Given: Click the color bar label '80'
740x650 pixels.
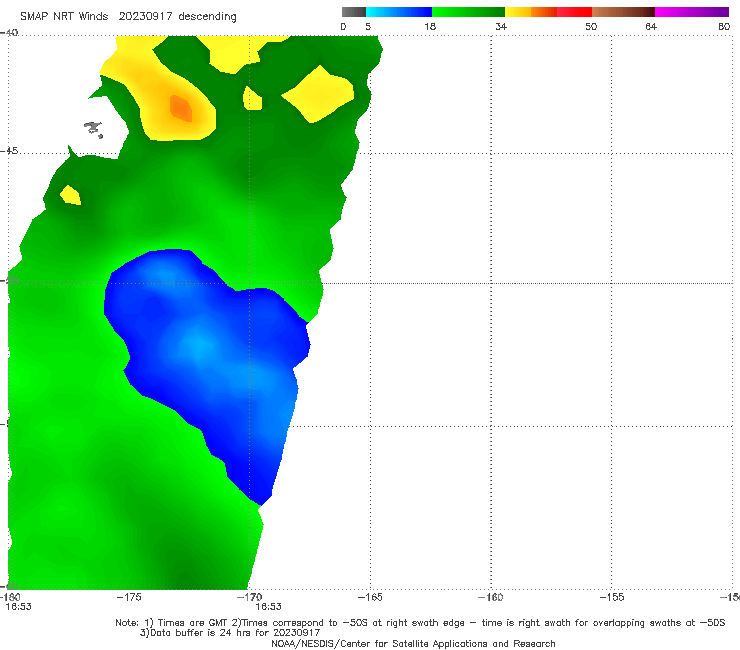Looking at the screenshot, I should click(724, 26).
